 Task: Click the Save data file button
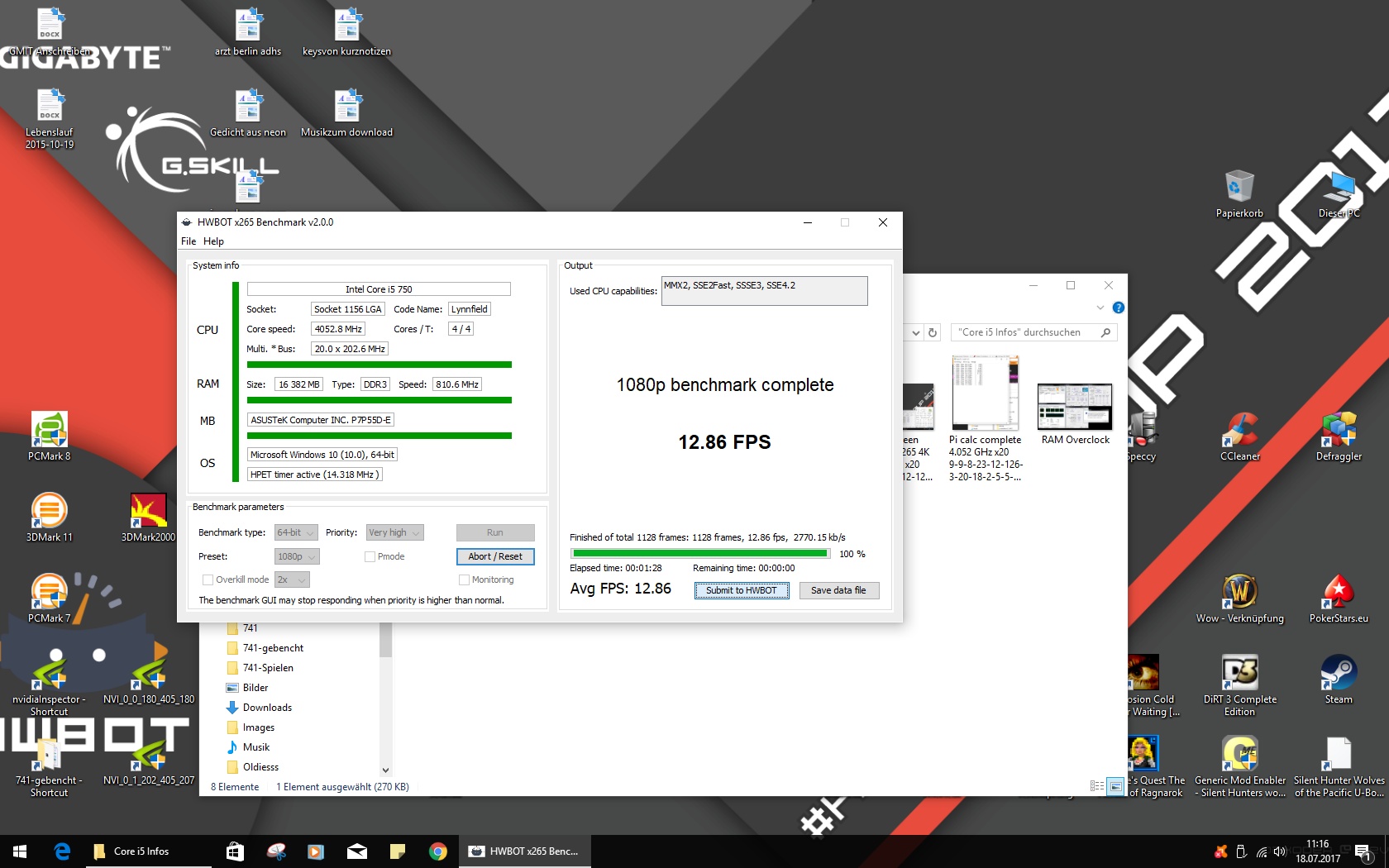click(x=838, y=590)
